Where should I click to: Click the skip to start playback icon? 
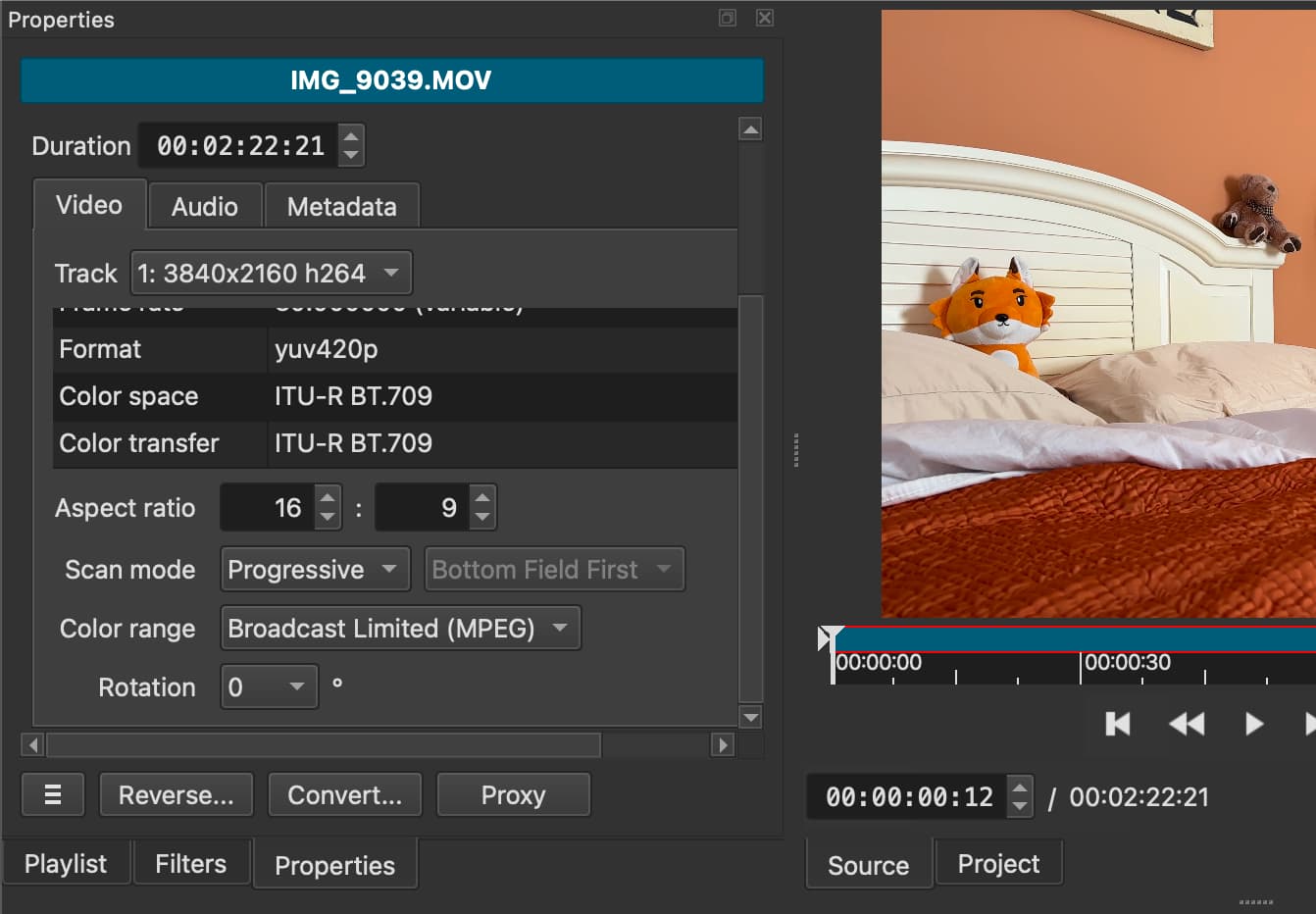pyautogui.click(x=1118, y=724)
